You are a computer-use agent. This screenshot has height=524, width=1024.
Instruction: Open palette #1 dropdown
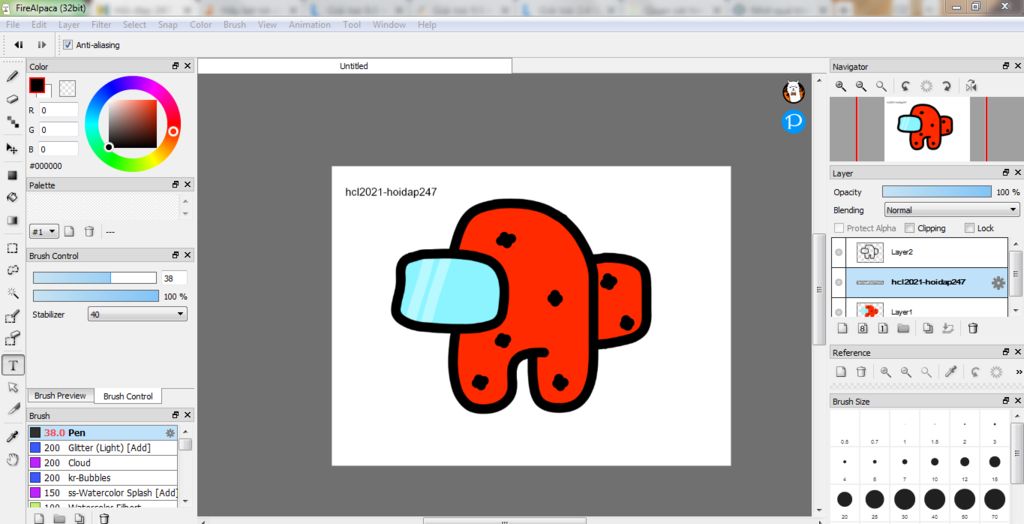tap(44, 231)
